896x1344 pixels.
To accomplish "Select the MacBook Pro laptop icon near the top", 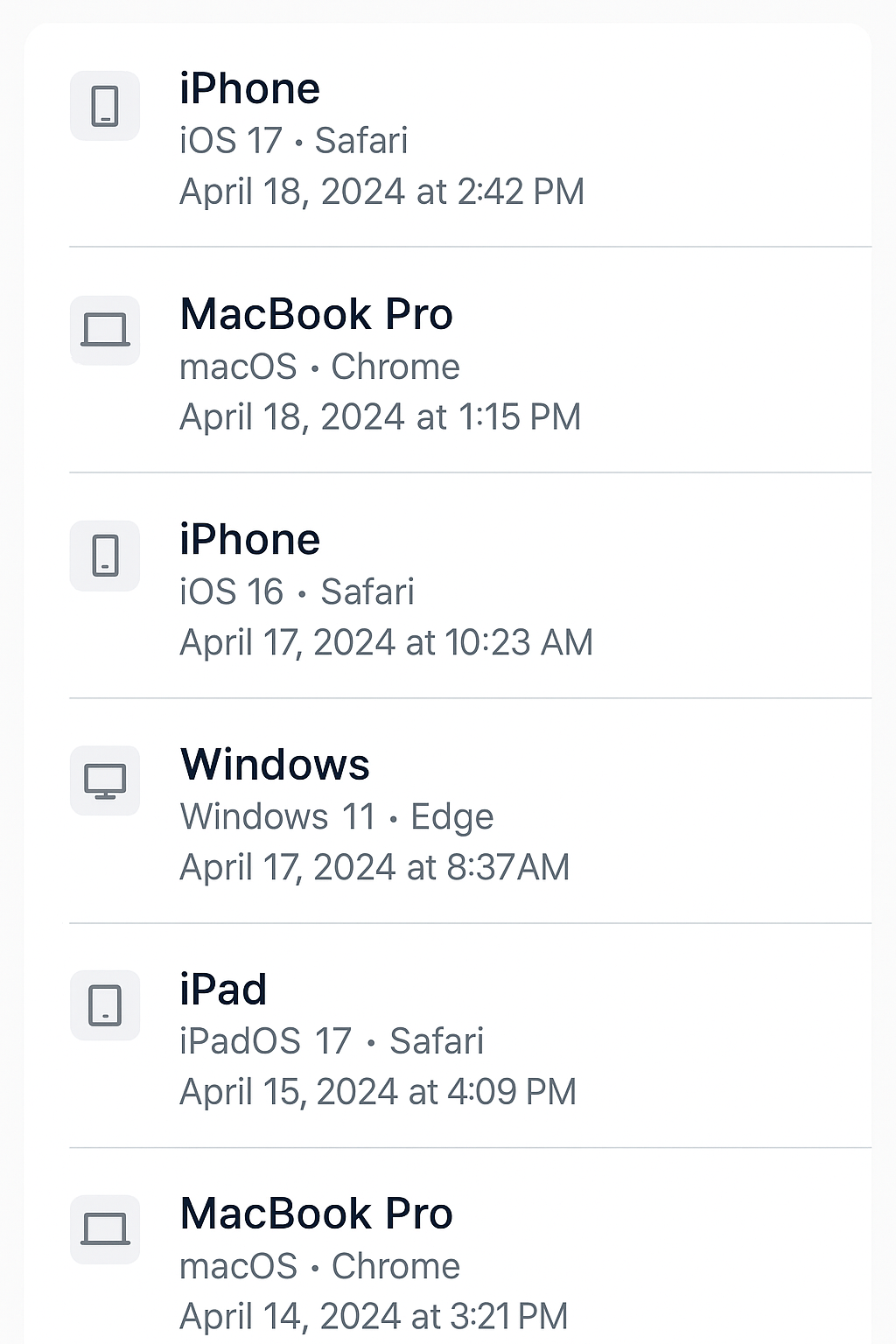I will point(105,331).
